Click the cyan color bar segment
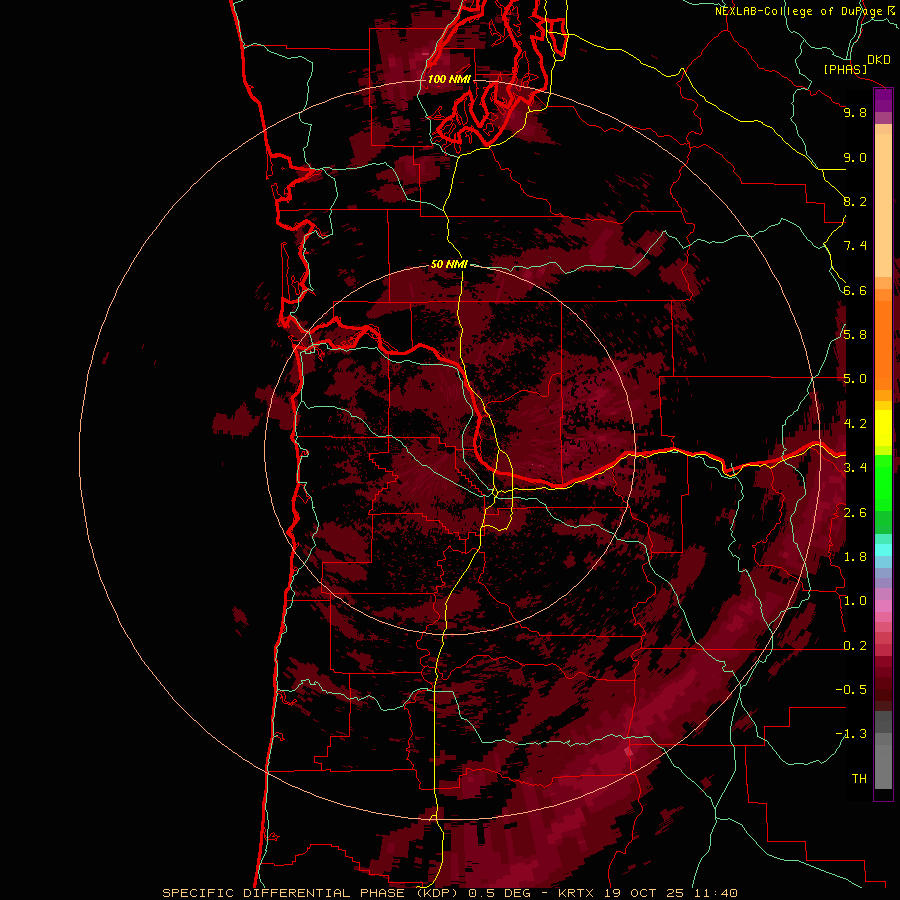The height and width of the screenshot is (900, 900). pyautogui.click(x=883, y=550)
